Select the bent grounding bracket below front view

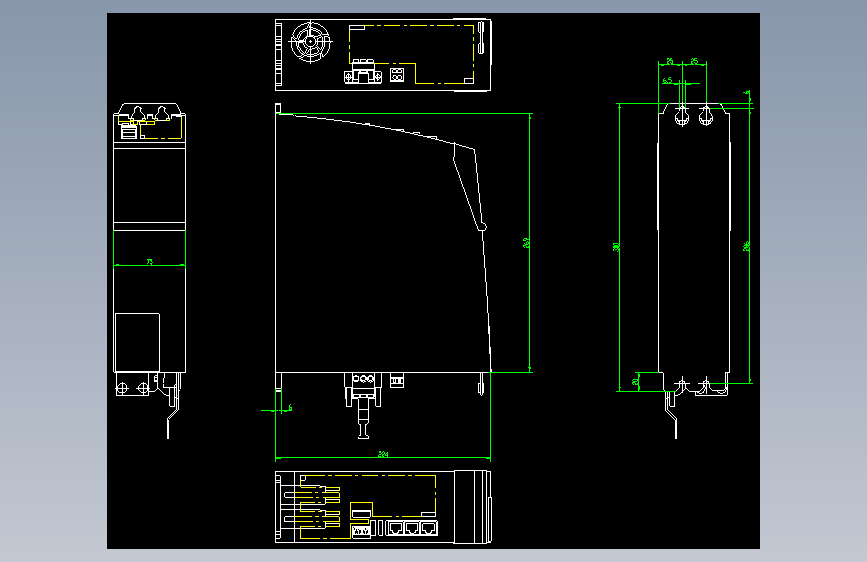coord(173,405)
